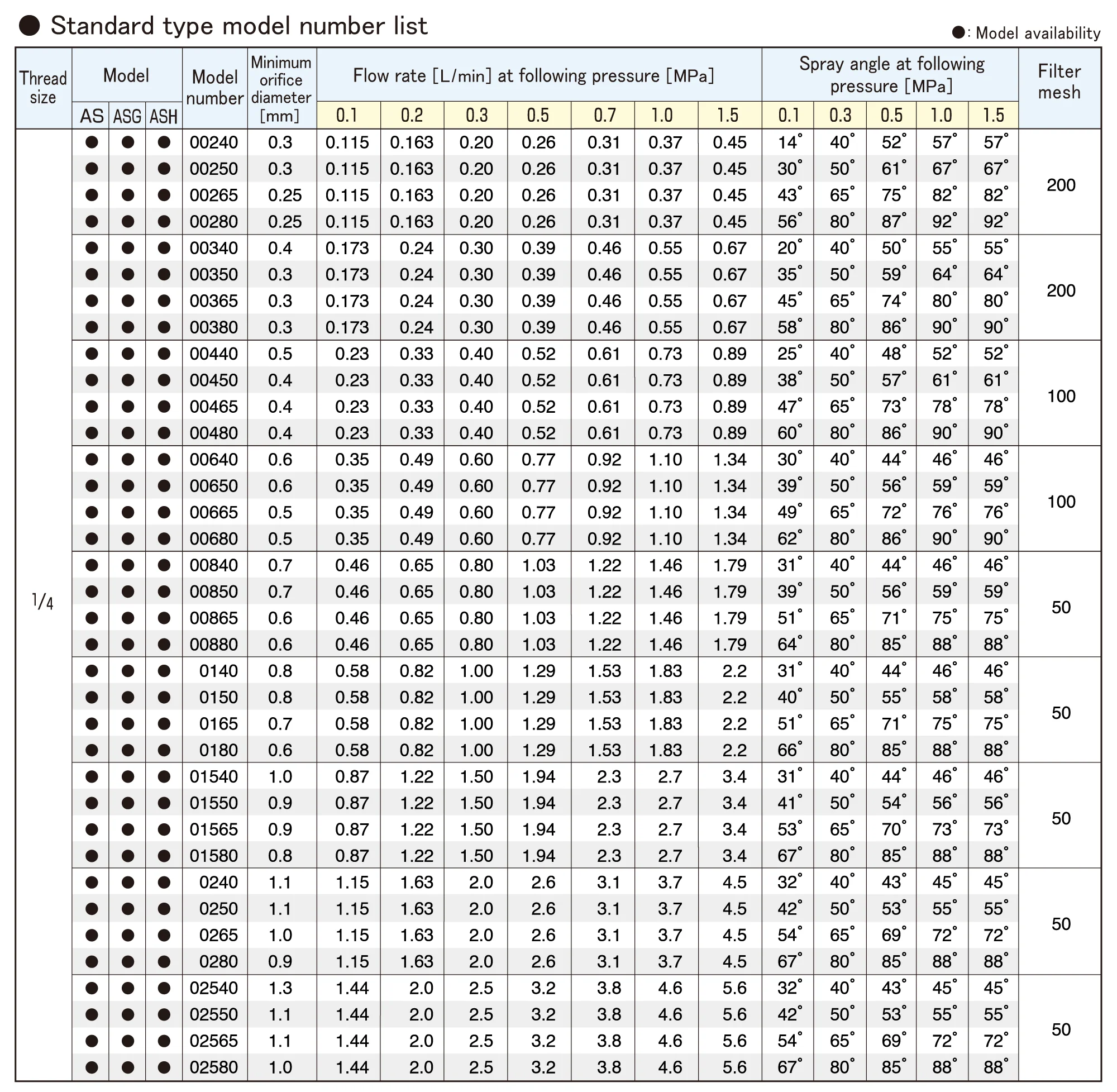Select model number 0165
This screenshot has width=1117, height=1092.
click(218, 723)
